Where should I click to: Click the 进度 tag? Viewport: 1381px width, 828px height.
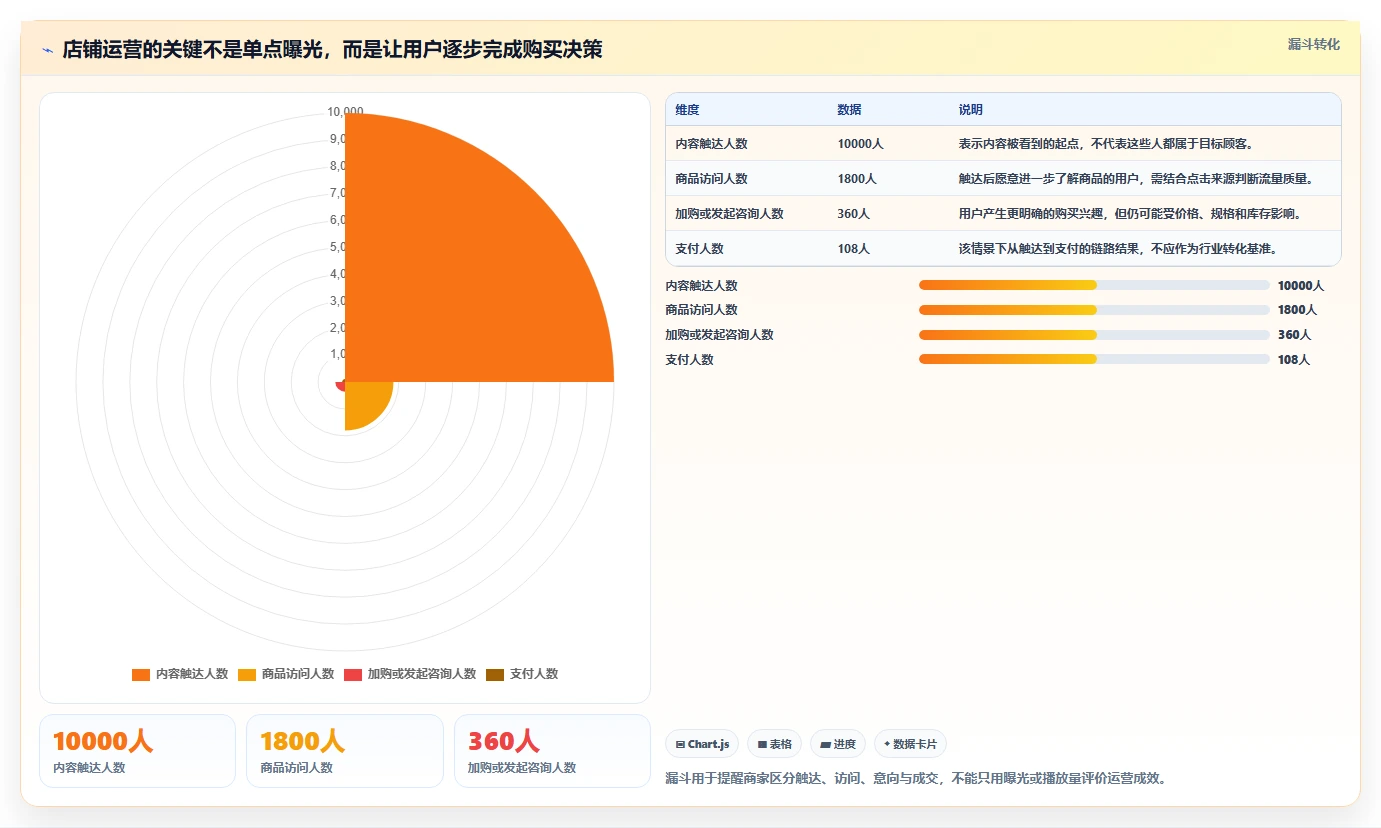point(838,744)
